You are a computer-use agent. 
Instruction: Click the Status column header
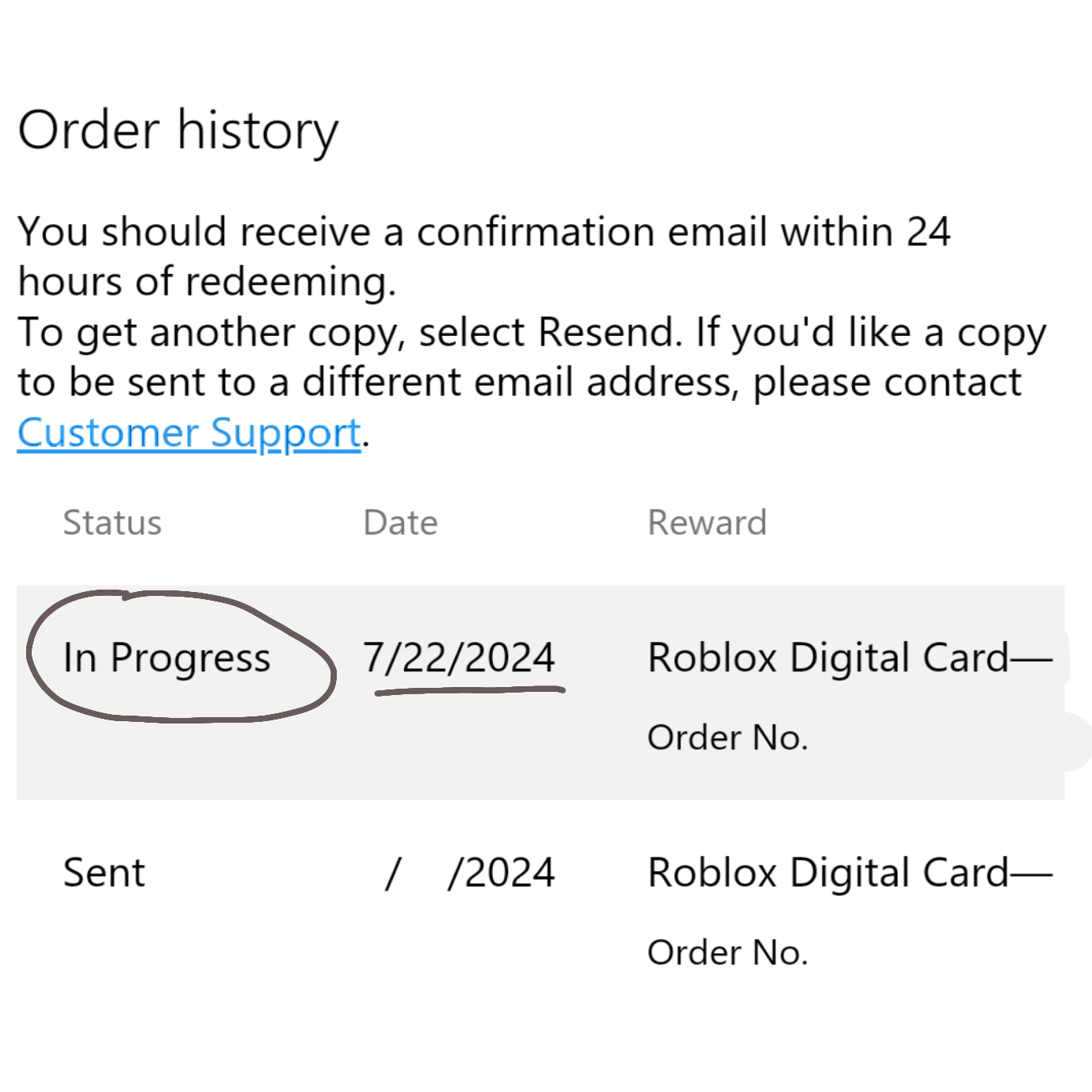112,523
